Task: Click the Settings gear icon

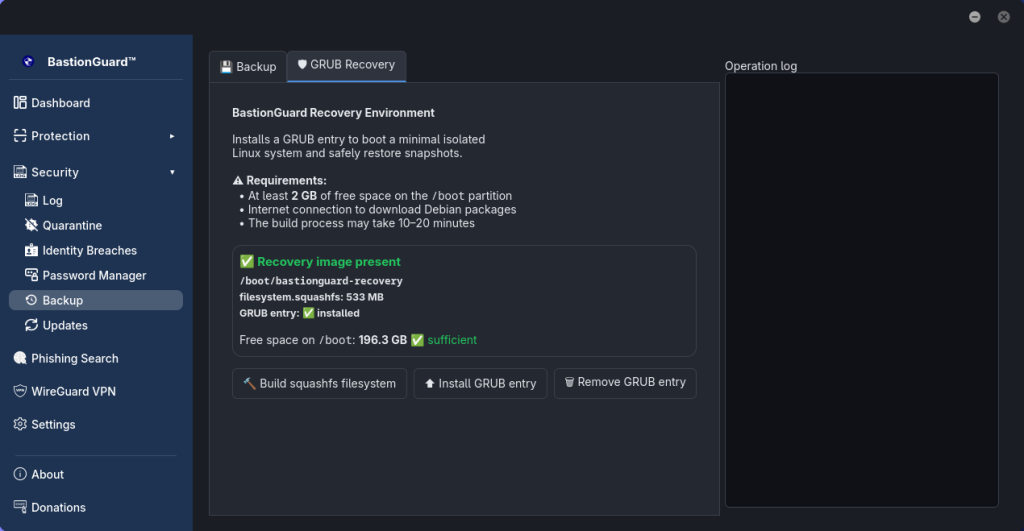Action: click(20, 424)
